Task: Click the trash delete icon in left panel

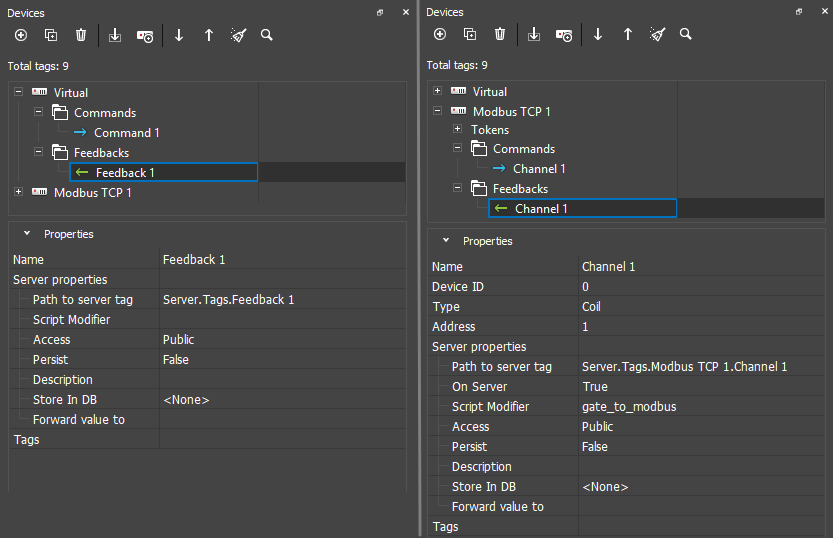Action: click(81, 35)
